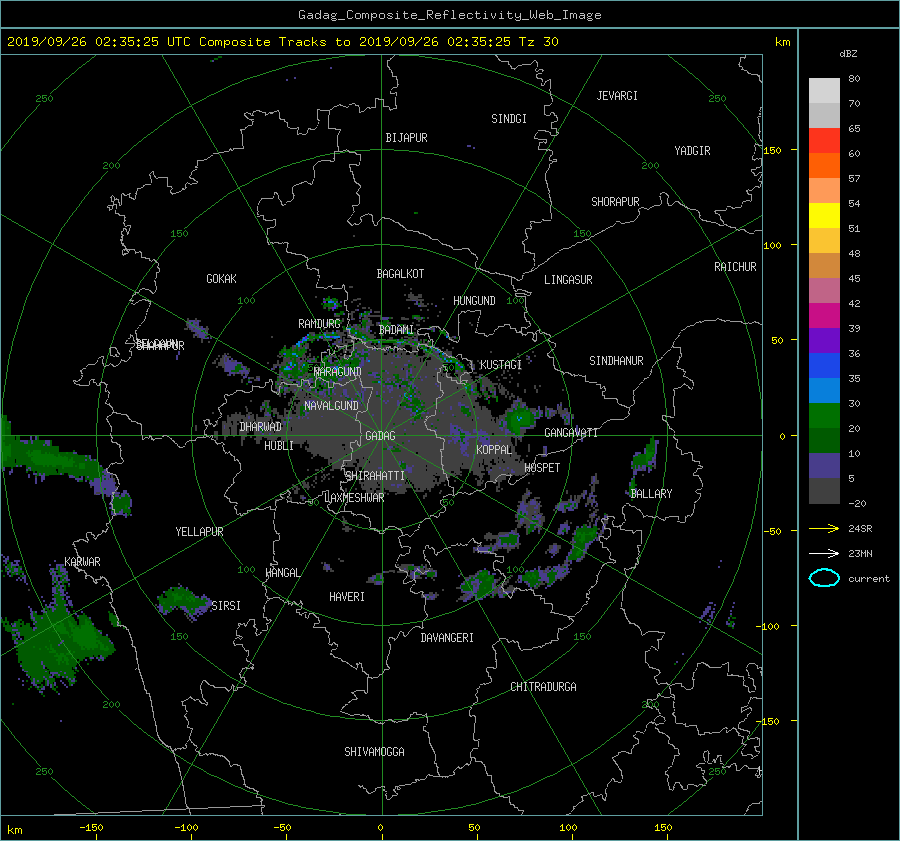Image resolution: width=900 pixels, height=841 pixels.
Task: Click the GOKAK city label
Action: click(x=221, y=278)
